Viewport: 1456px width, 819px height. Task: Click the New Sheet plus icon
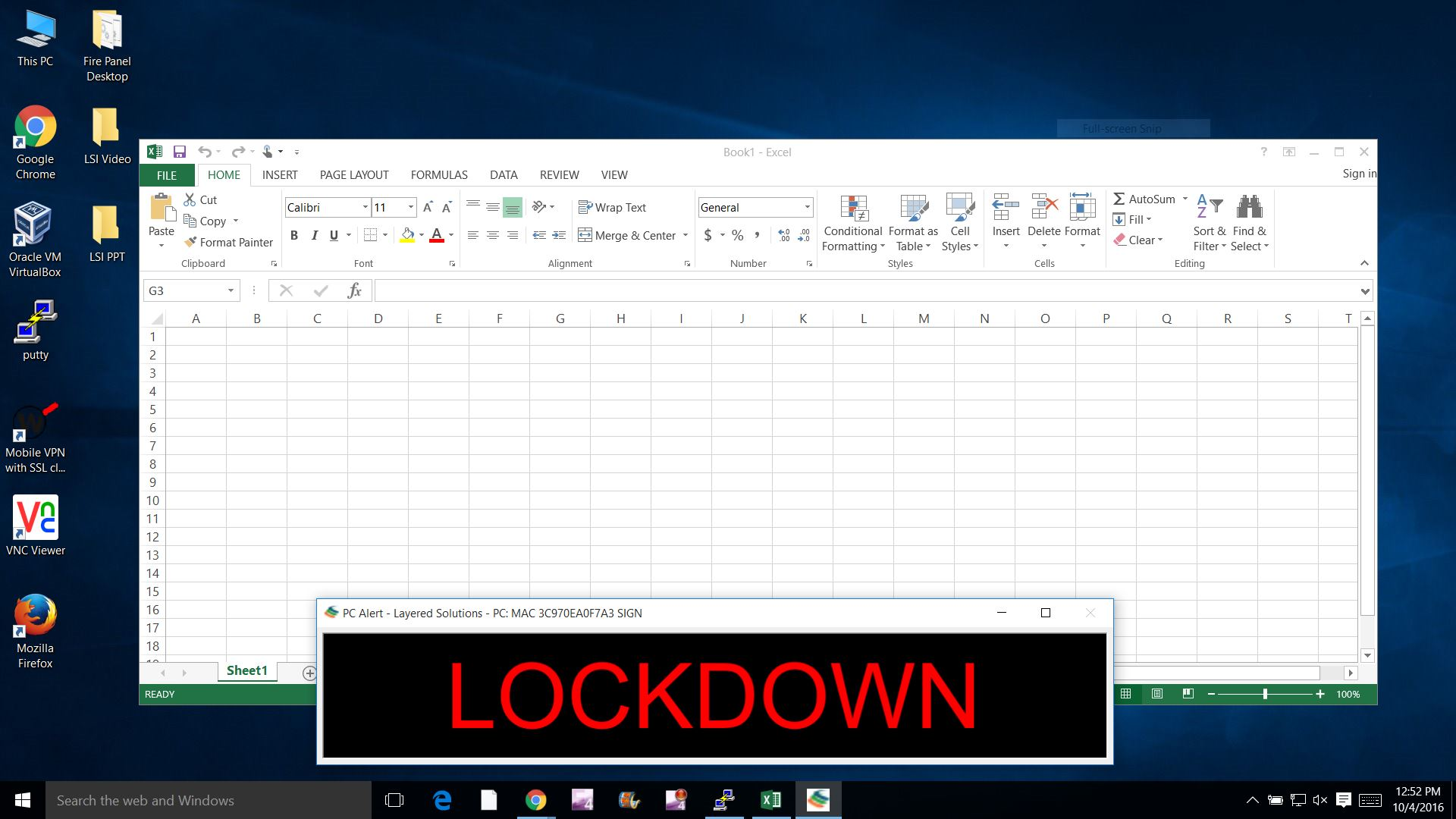pos(309,673)
